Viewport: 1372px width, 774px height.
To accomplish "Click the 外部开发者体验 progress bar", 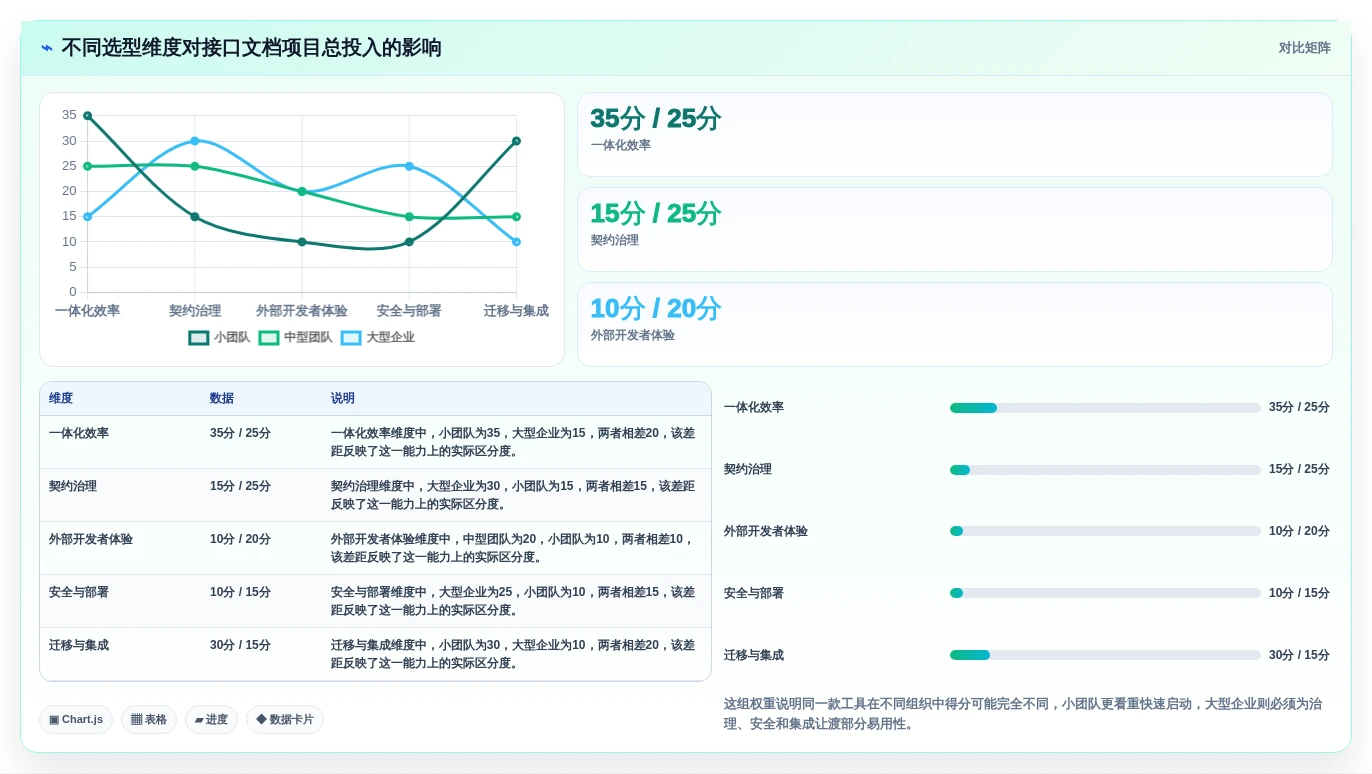I will point(1105,532).
